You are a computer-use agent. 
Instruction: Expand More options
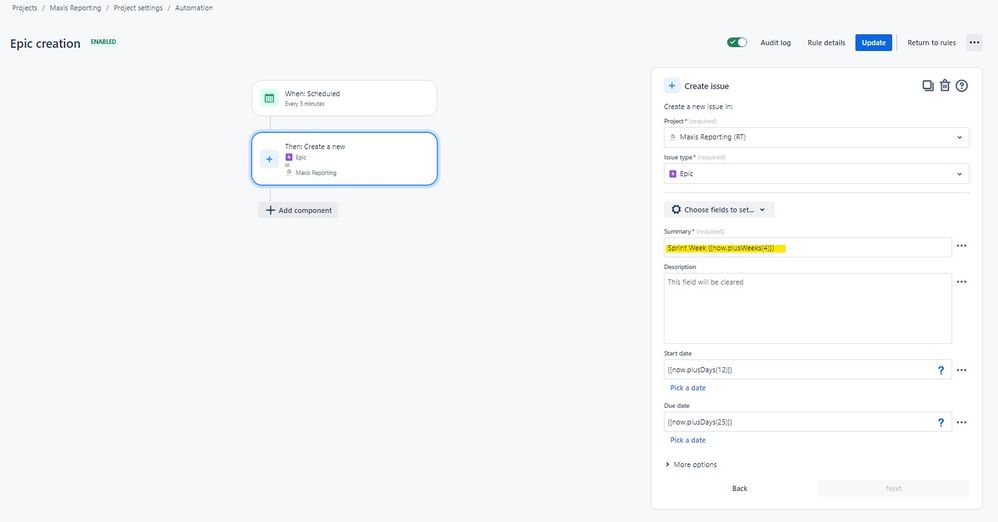[x=691, y=465]
